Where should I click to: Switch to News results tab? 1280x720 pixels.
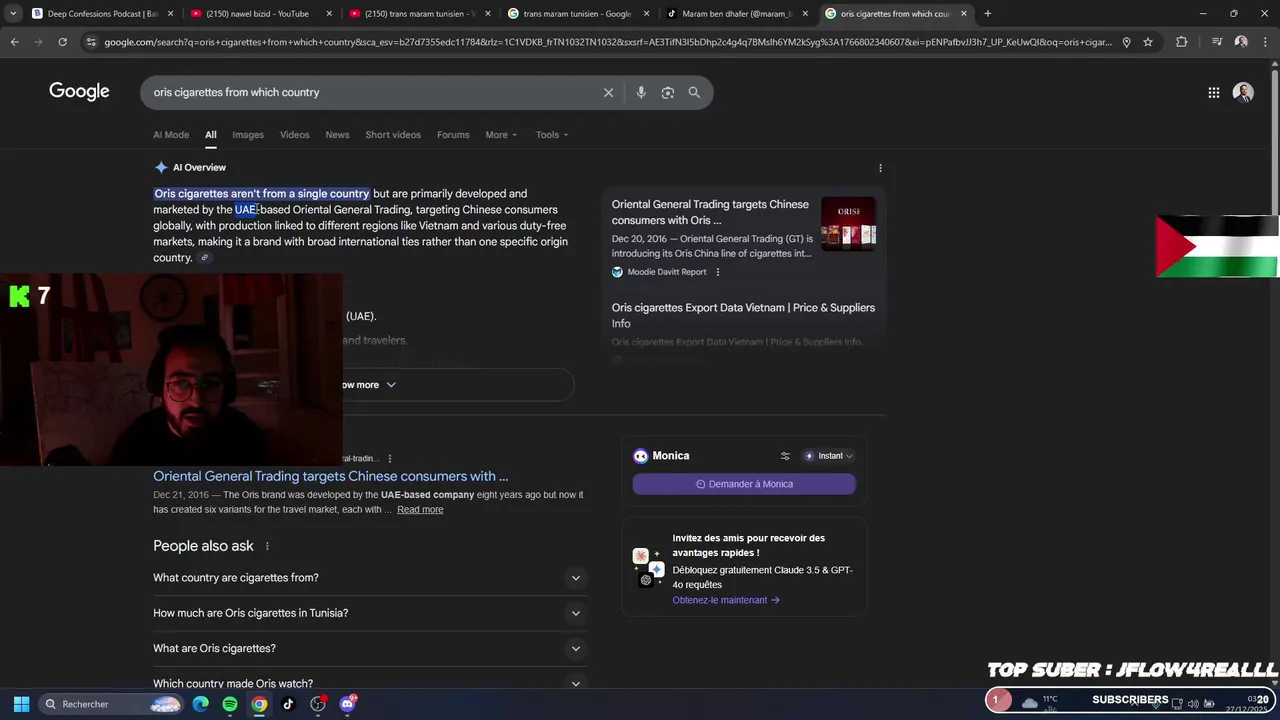coord(337,135)
